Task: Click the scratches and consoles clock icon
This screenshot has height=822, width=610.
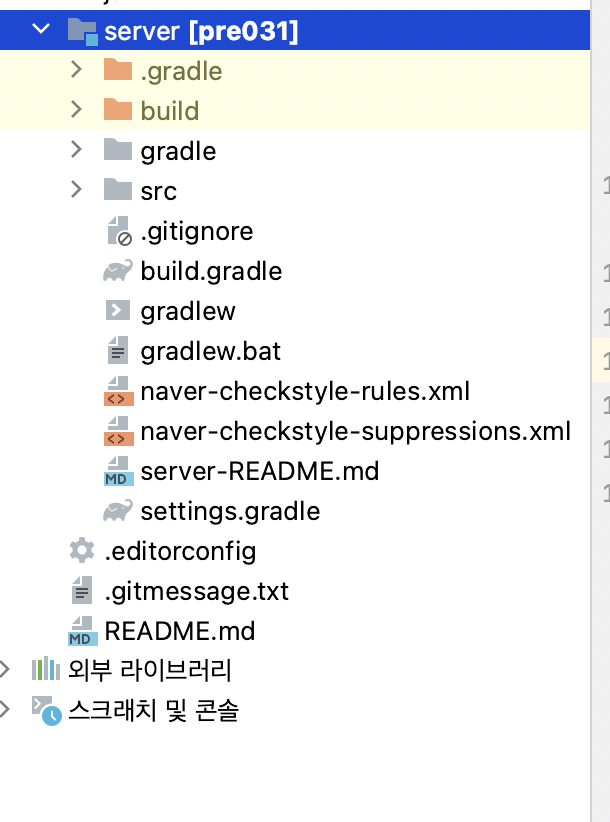Action: (46, 710)
